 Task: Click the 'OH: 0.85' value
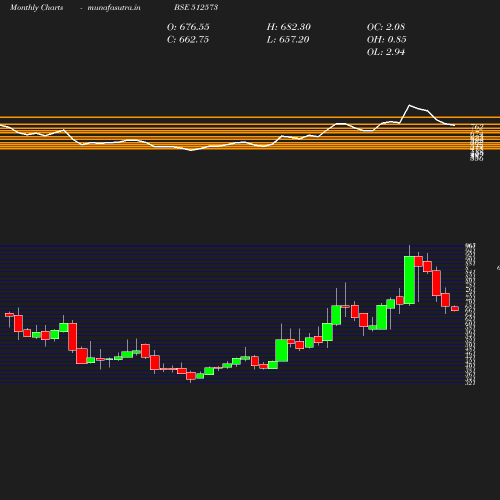tap(386, 40)
